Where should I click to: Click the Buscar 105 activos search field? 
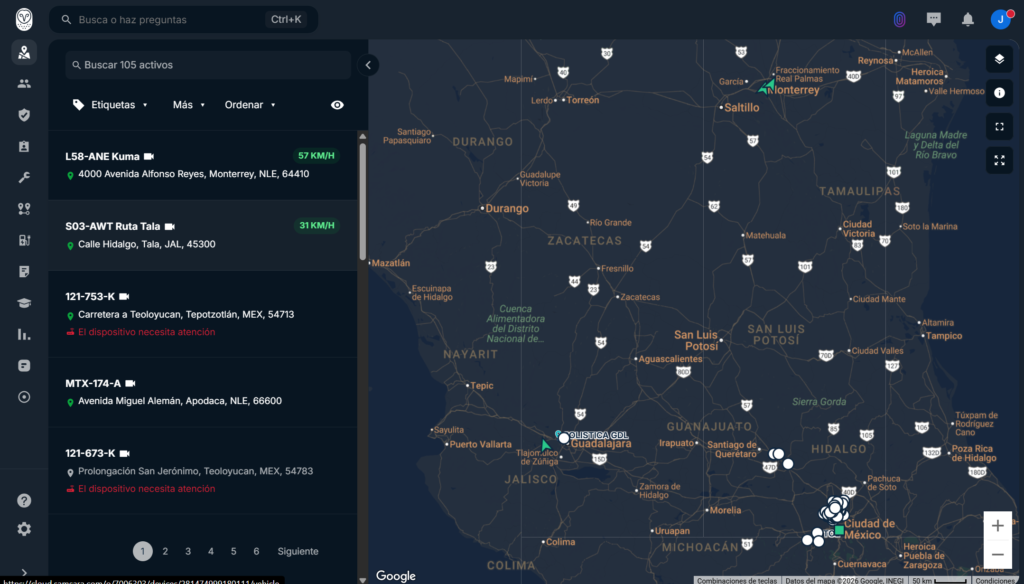(x=208, y=65)
